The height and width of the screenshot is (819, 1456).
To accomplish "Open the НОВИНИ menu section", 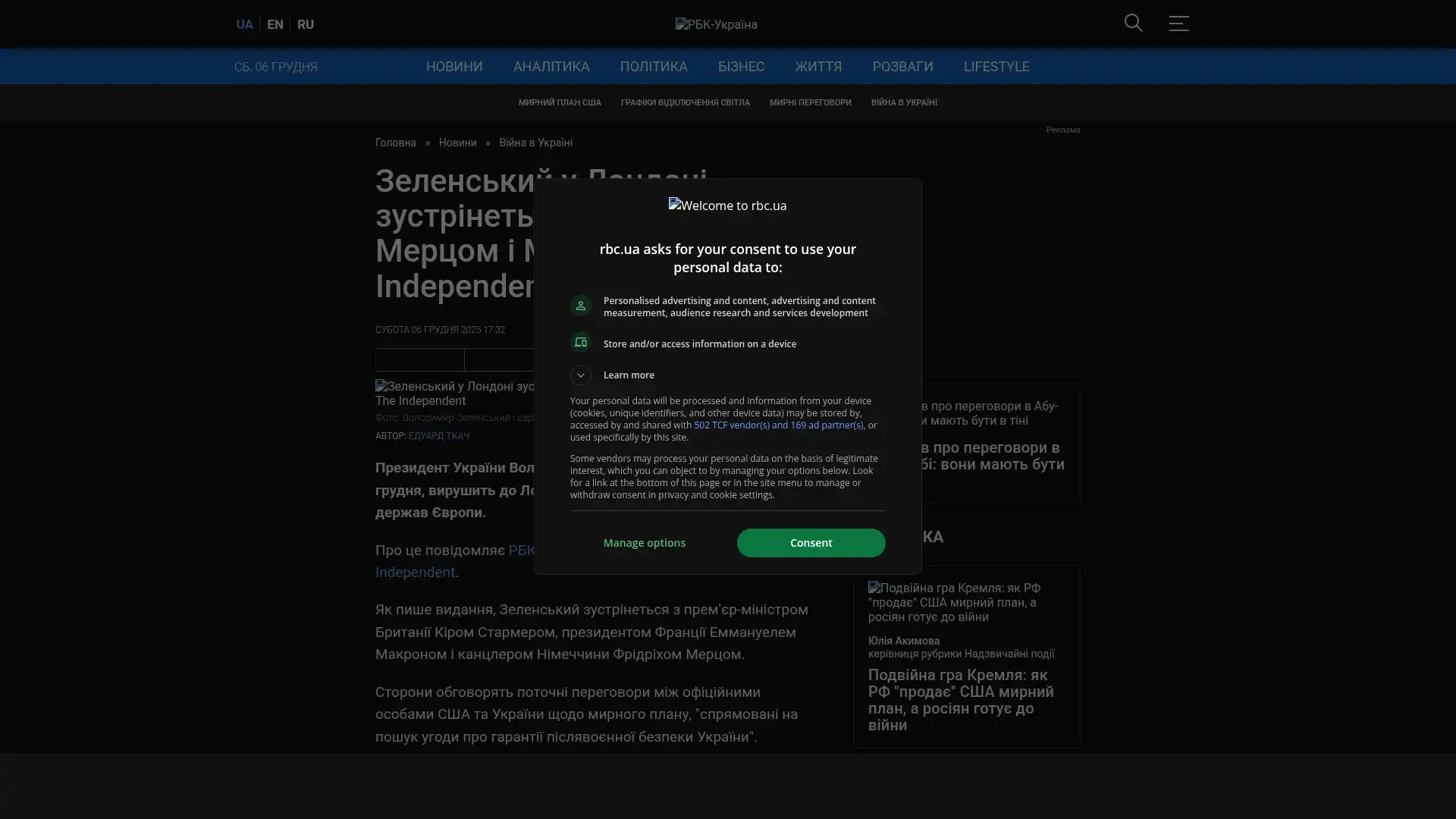I will coord(453,67).
